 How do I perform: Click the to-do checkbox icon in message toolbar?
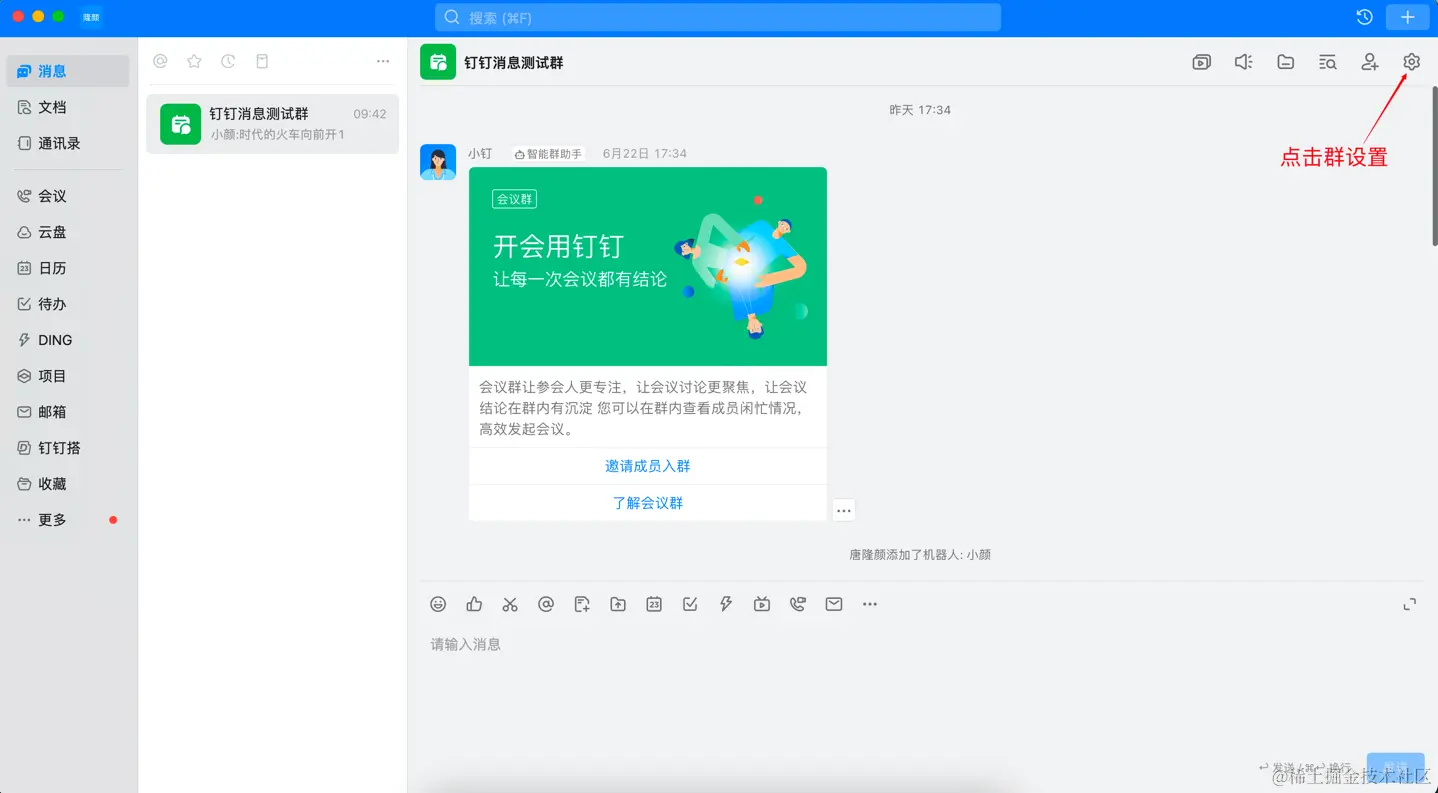coord(690,604)
